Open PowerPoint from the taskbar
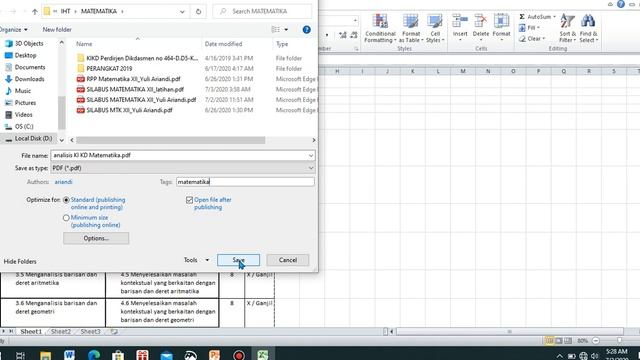Viewport: 640px width, 360px height. [x=214, y=355]
